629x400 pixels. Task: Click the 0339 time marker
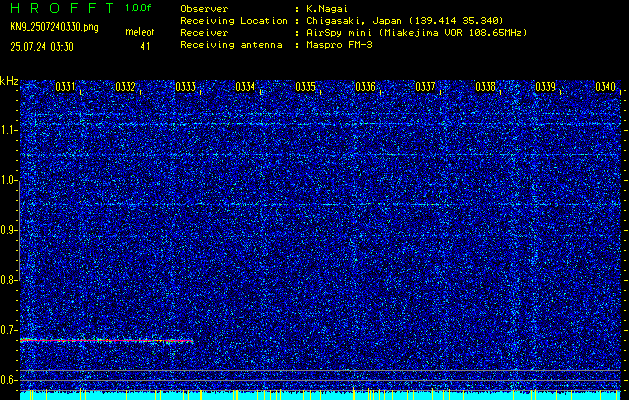tap(546, 87)
